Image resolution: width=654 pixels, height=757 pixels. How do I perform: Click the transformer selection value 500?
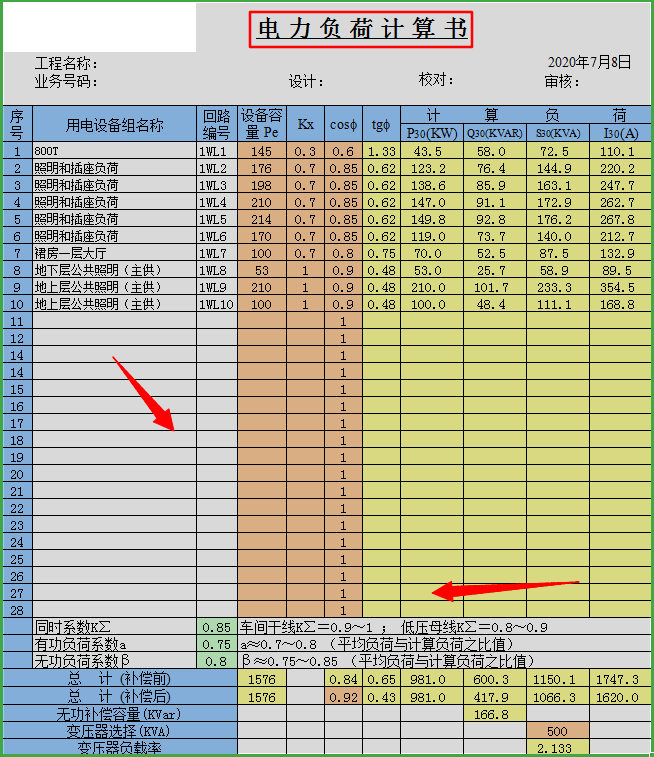click(x=558, y=730)
